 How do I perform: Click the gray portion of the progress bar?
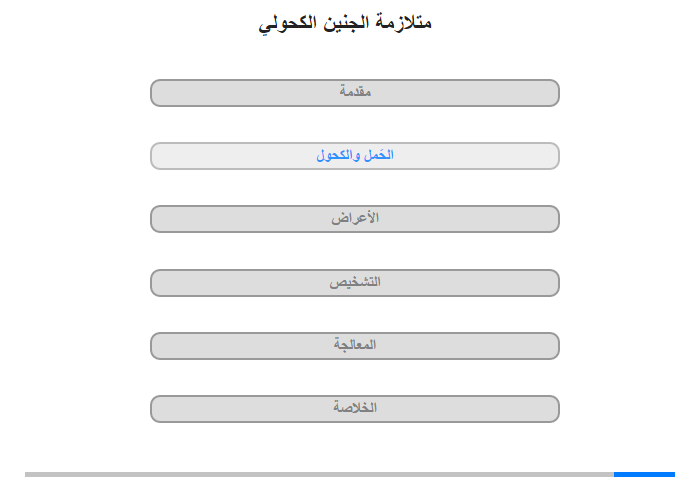click(x=319, y=474)
